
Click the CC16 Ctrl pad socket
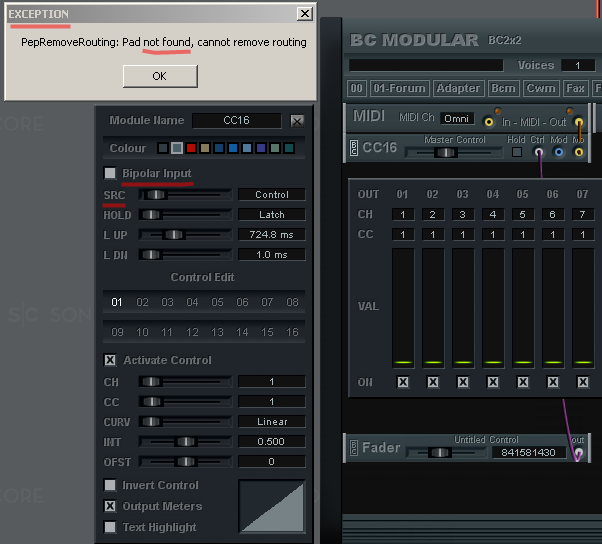tap(540, 152)
